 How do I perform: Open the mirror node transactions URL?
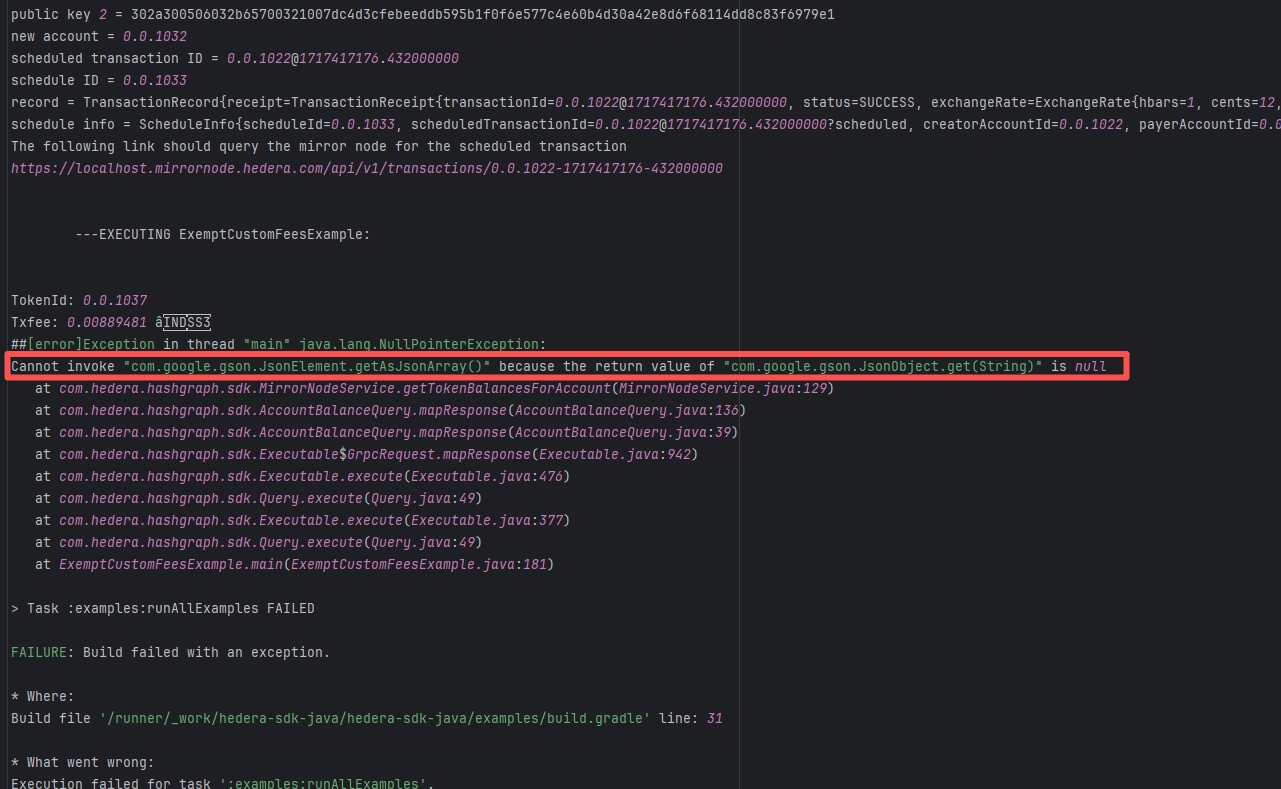(x=366, y=169)
